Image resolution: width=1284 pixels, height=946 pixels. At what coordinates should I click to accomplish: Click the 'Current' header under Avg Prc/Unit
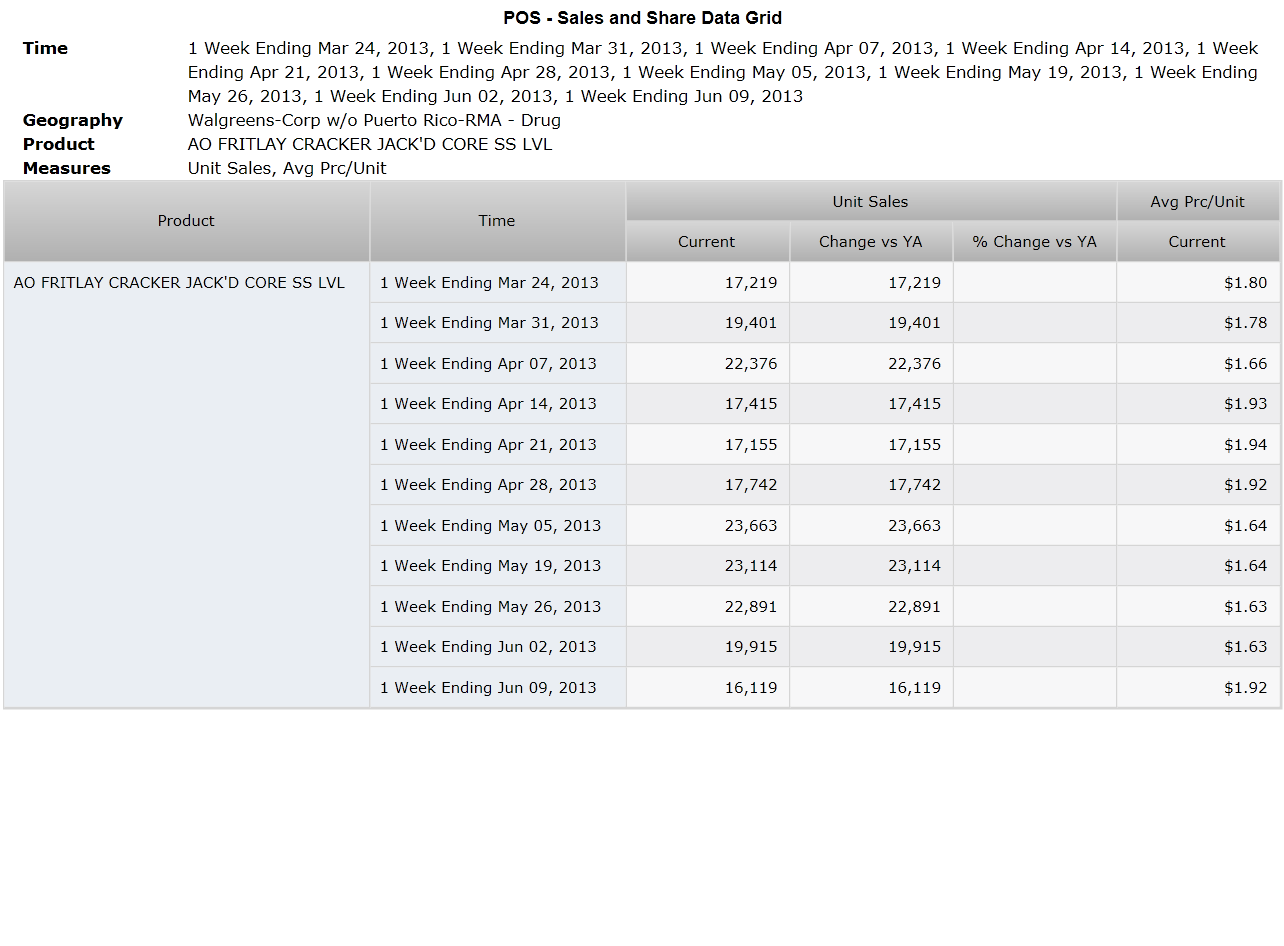(1198, 242)
